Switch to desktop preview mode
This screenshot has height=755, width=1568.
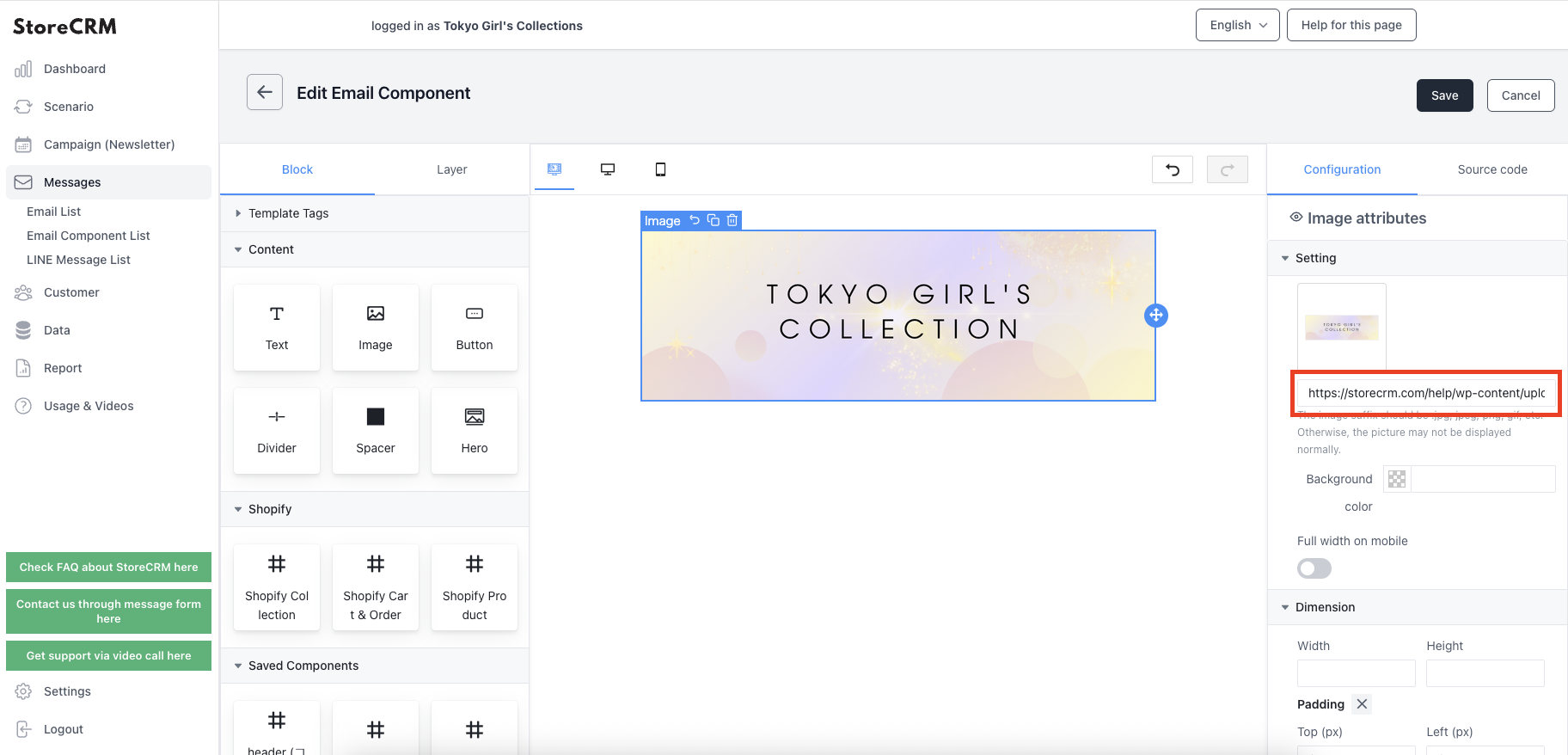(608, 169)
